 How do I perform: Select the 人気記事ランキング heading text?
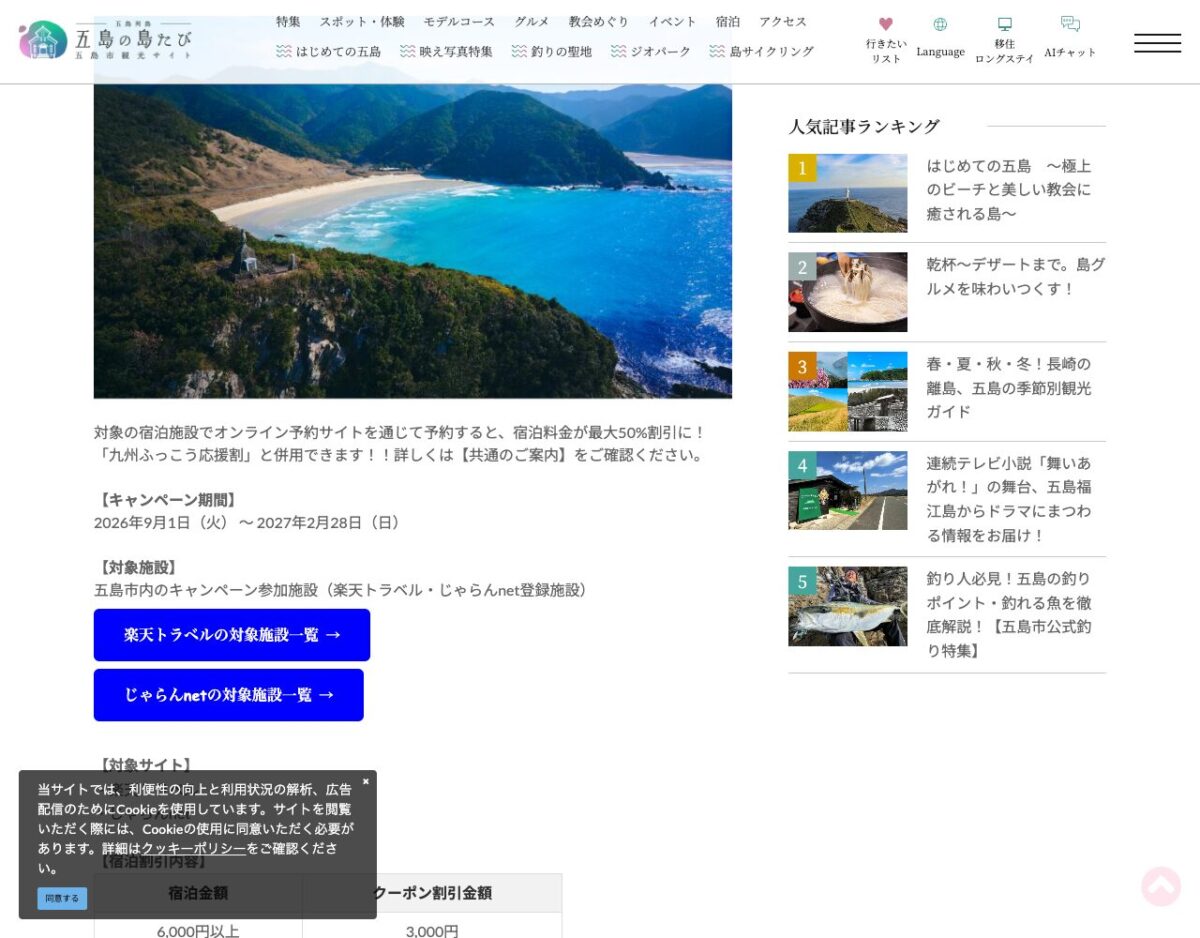(x=864, y=126)
